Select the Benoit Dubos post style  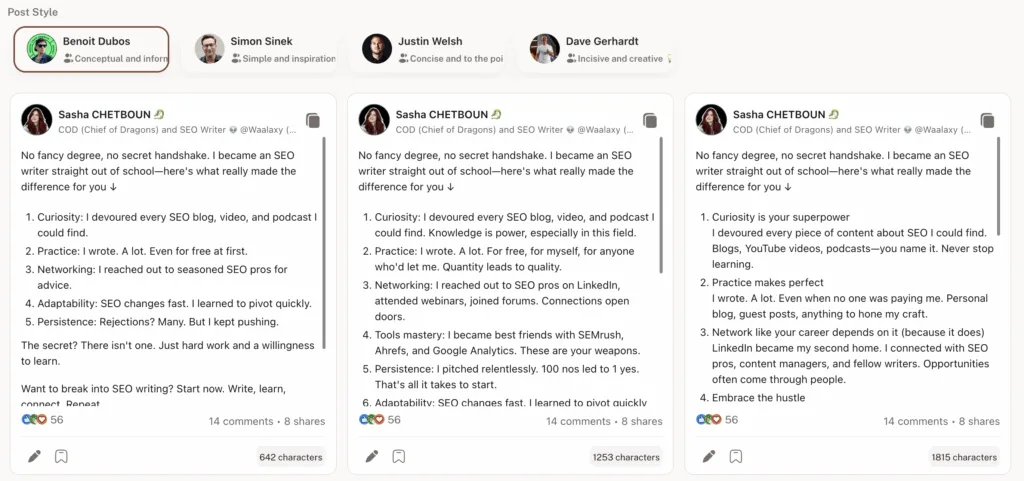point(91,49)
